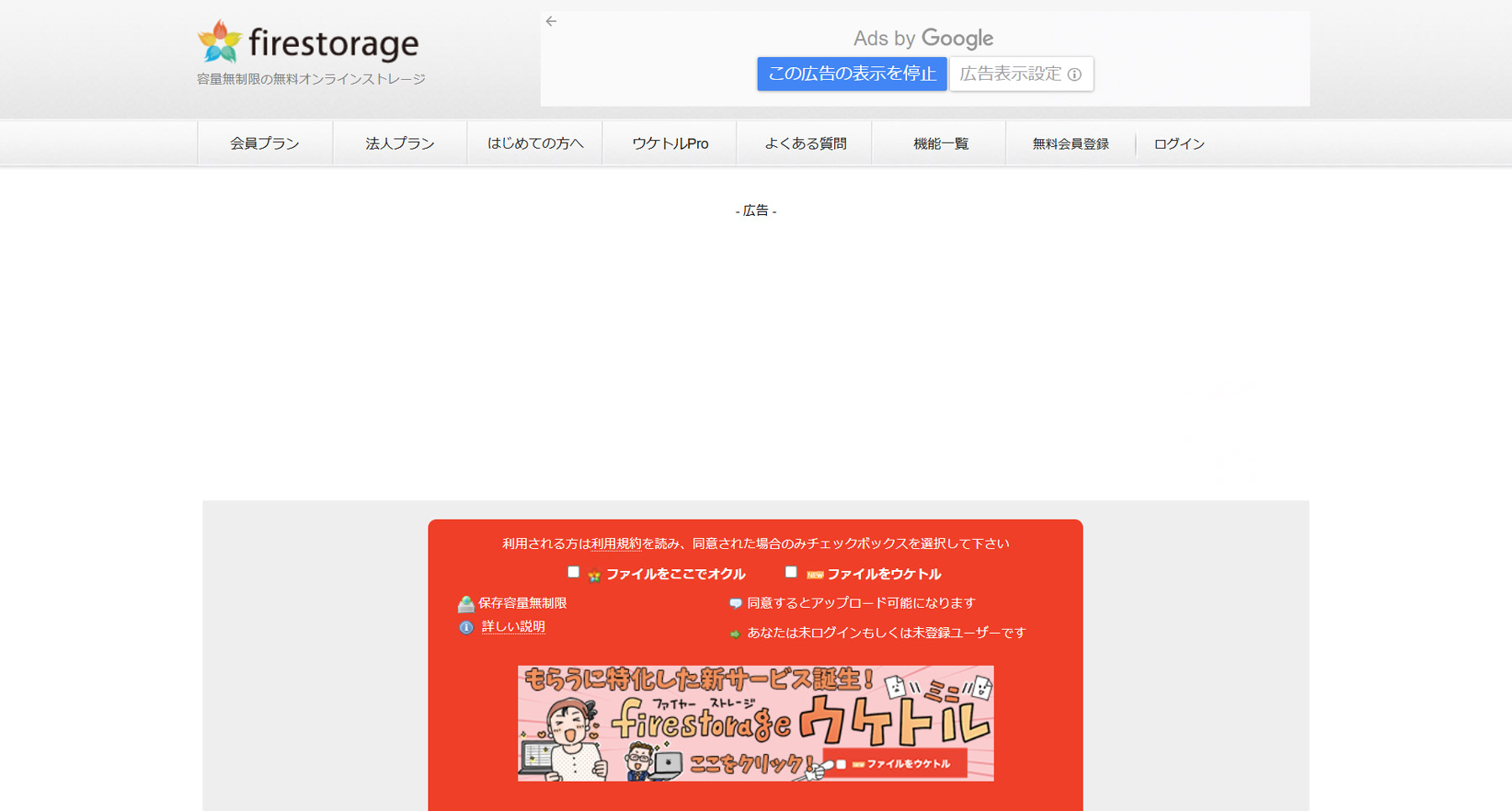
Task: Click the この広告の表示を停止 button
Action: (x=852, y=74)
